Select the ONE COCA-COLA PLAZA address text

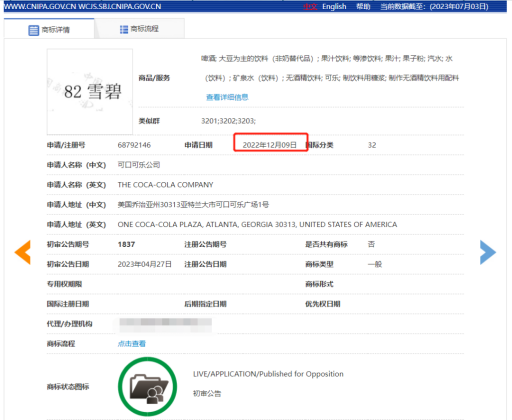click(257, 225)
